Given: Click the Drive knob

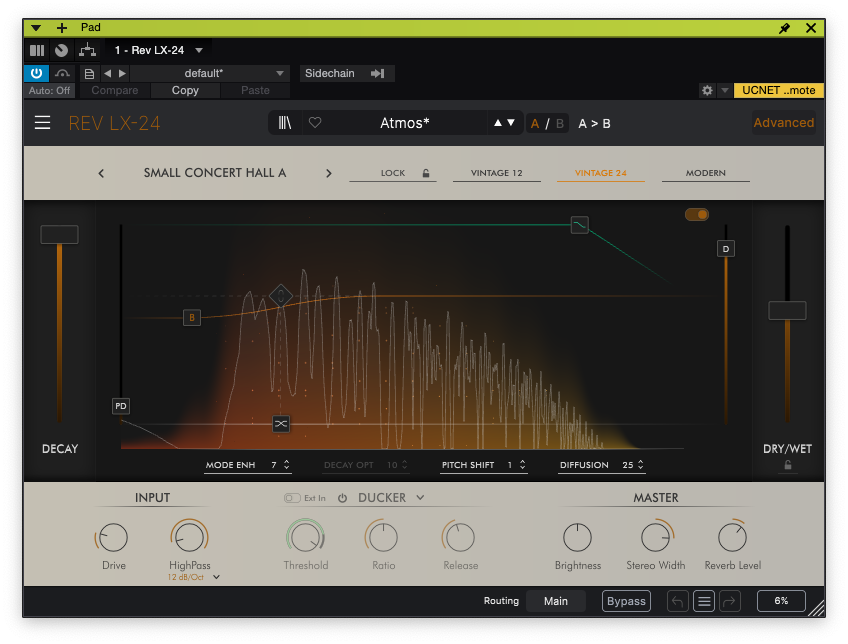Looking at the screenshot, I should (114, 537).
